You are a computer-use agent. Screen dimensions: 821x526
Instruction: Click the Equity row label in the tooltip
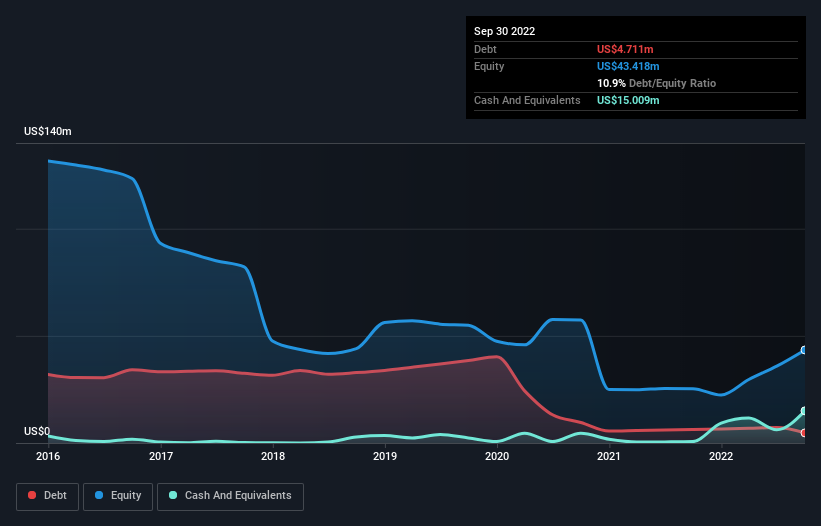point(489,66)
